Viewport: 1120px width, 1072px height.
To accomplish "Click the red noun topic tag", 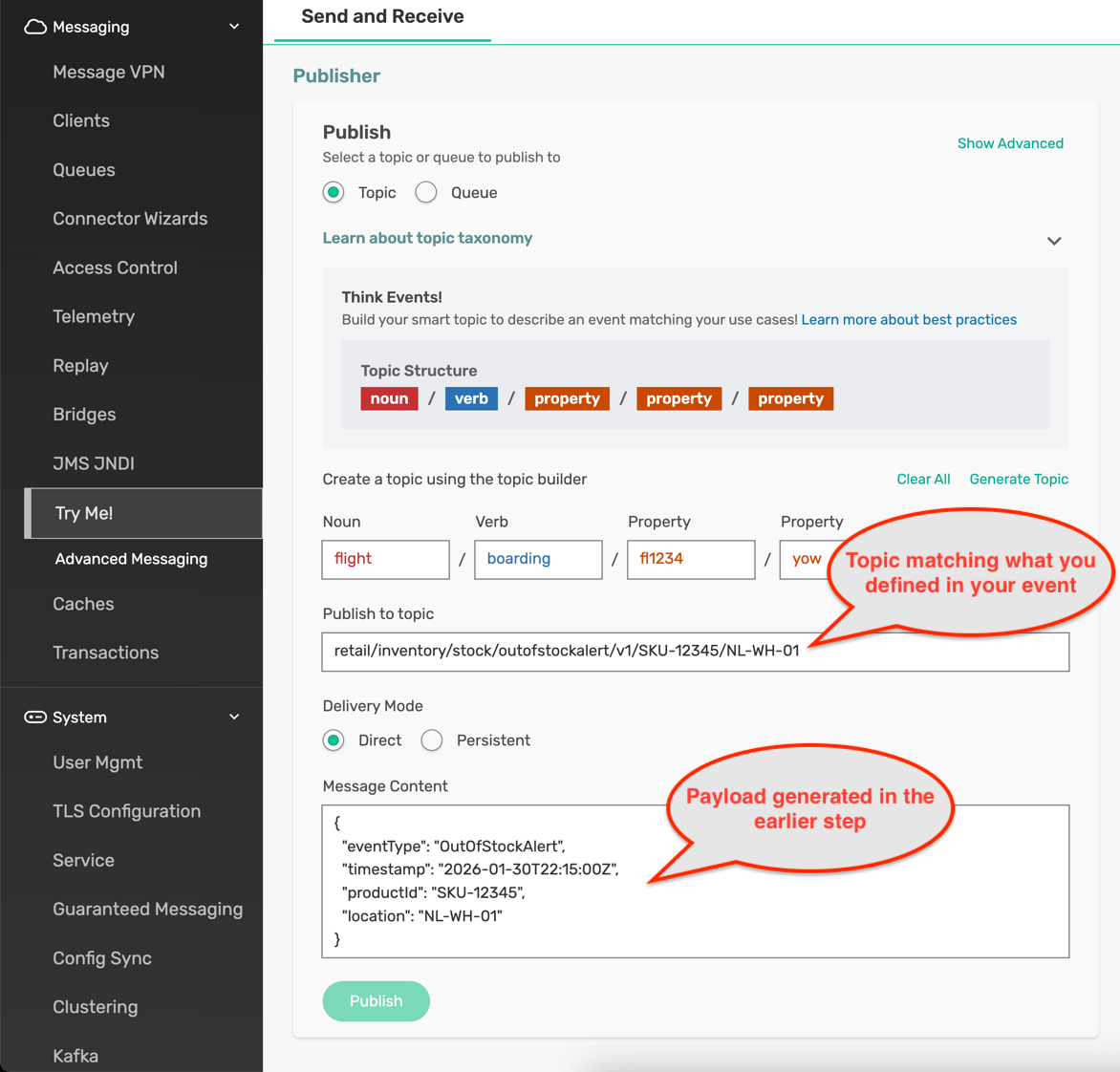I will click(x=389, y=398).
